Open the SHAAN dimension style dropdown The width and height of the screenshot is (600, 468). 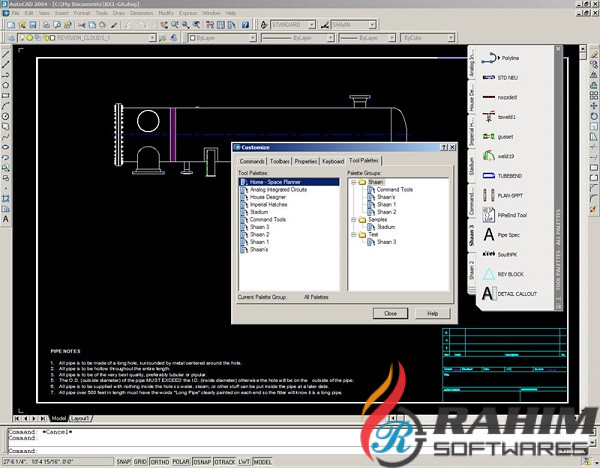pos(372,25)
